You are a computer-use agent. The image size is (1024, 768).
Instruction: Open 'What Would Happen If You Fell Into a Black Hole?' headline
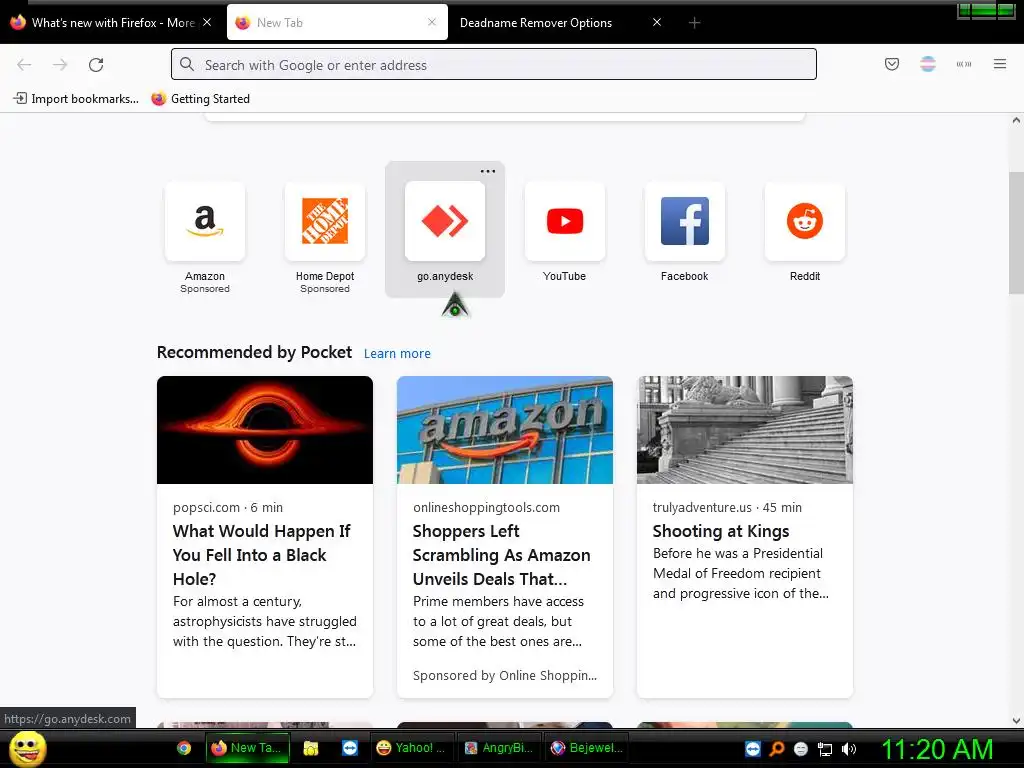click(x=262, y=555)
